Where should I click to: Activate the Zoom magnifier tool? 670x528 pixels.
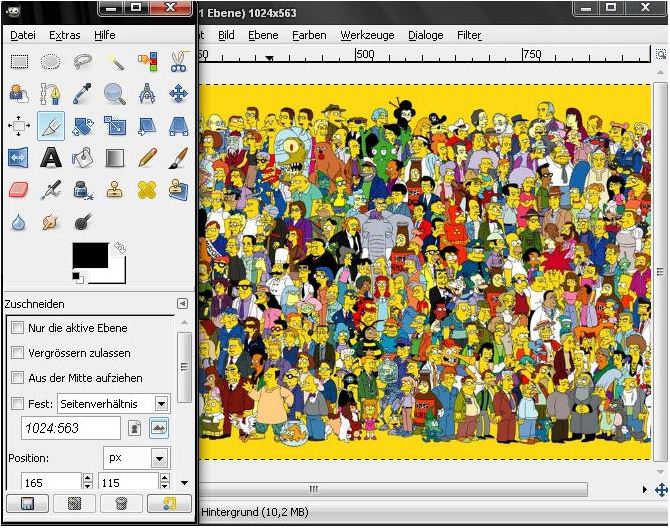tap(115, 94)
